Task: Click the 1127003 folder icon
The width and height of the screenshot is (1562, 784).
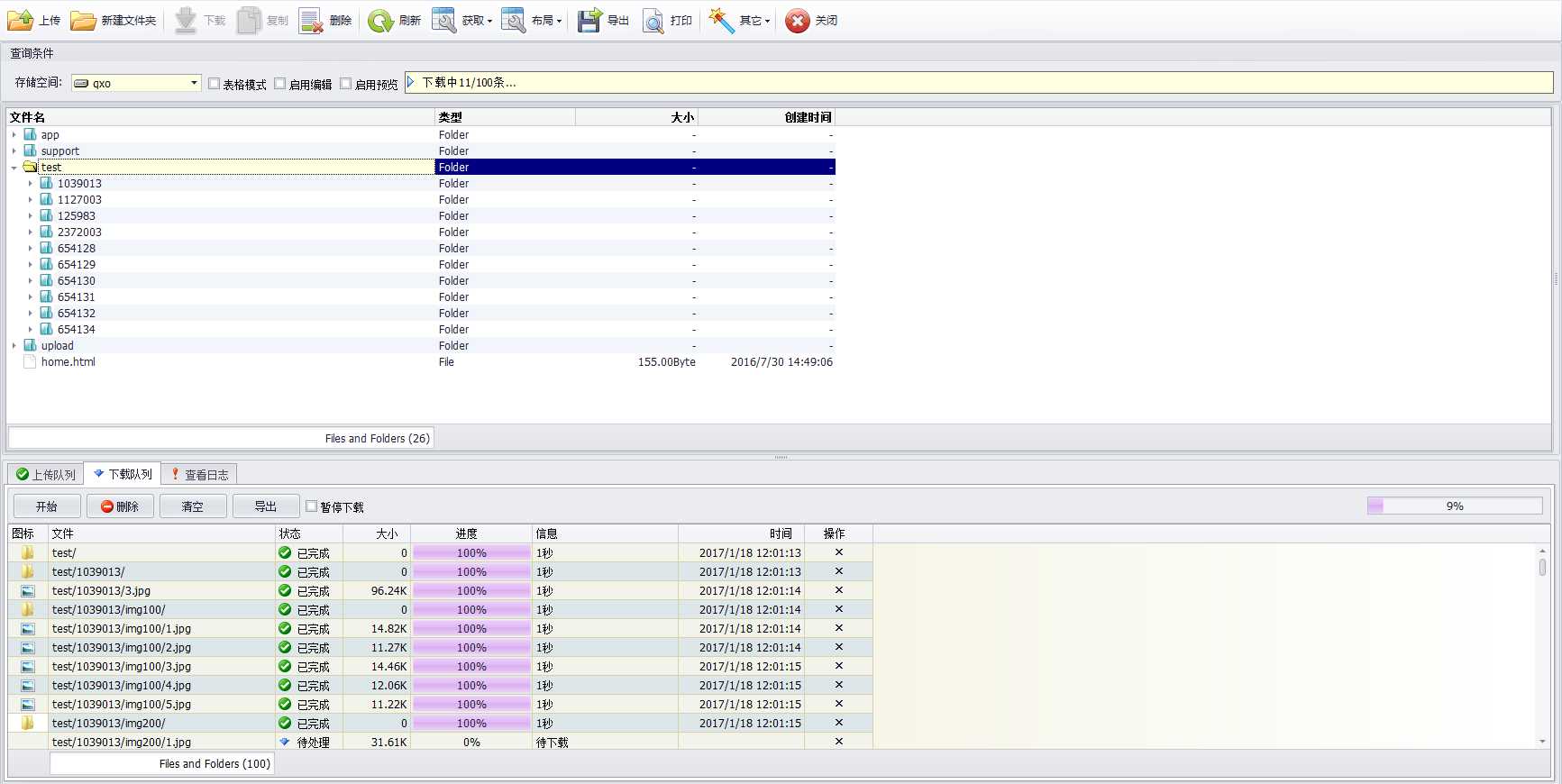Action: tap(46, 200)
